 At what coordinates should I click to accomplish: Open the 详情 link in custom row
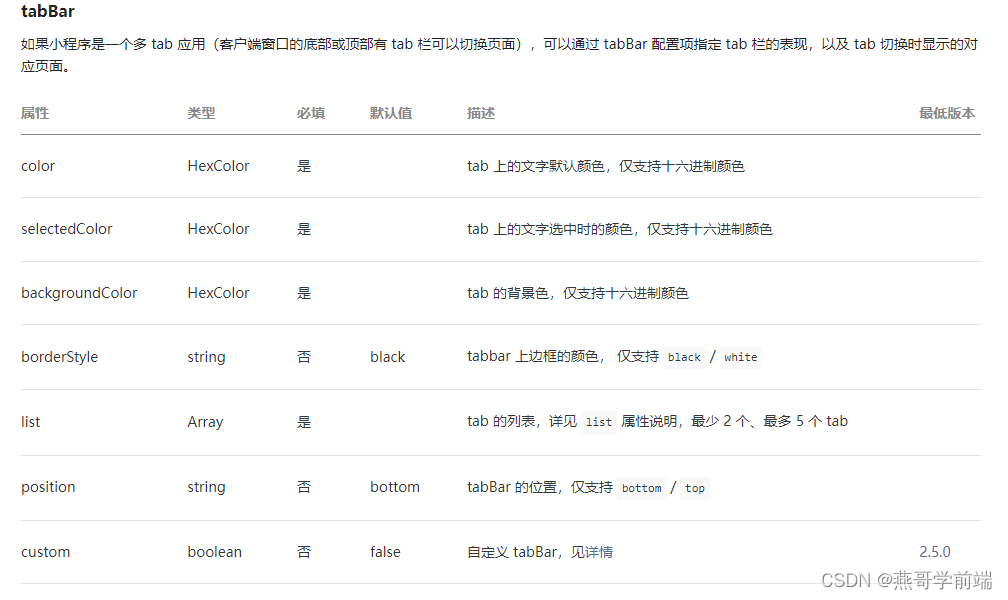click(x=598, y=552)
